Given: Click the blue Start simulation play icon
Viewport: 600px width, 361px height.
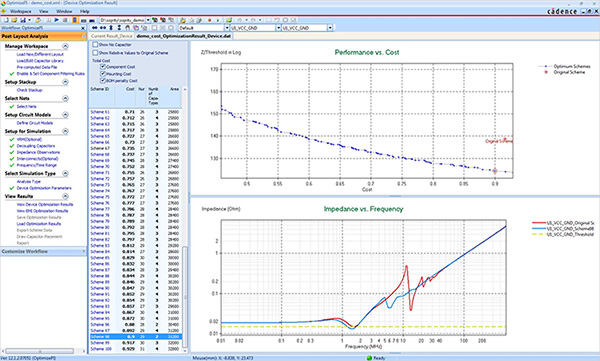Looking at the screenshot, I should tap(57, 20).
